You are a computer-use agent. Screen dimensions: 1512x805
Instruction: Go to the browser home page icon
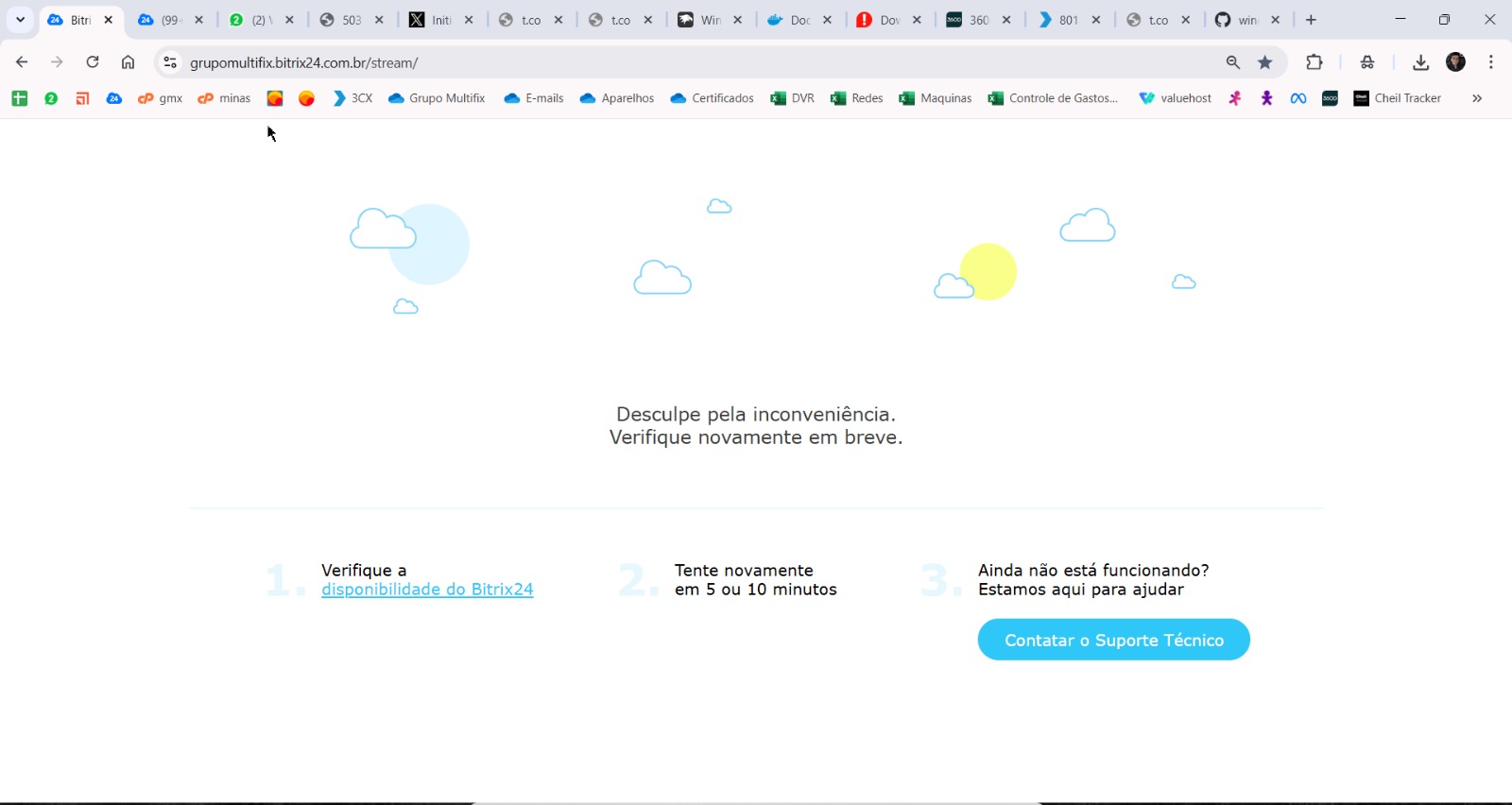[128, 62]
